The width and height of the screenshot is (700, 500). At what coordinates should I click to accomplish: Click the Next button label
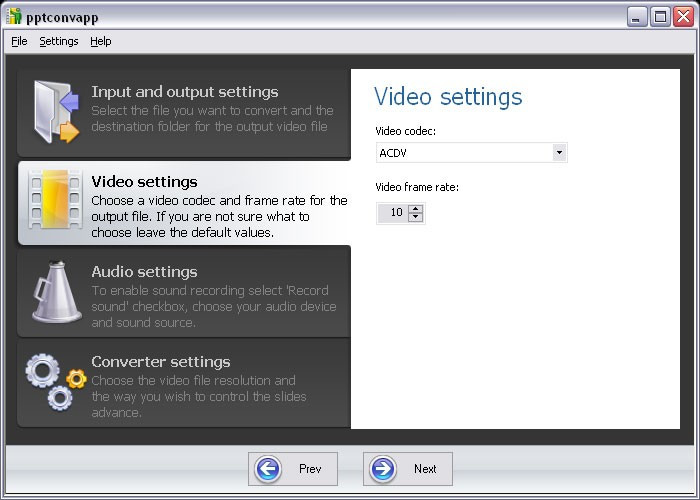coord(425,469)
